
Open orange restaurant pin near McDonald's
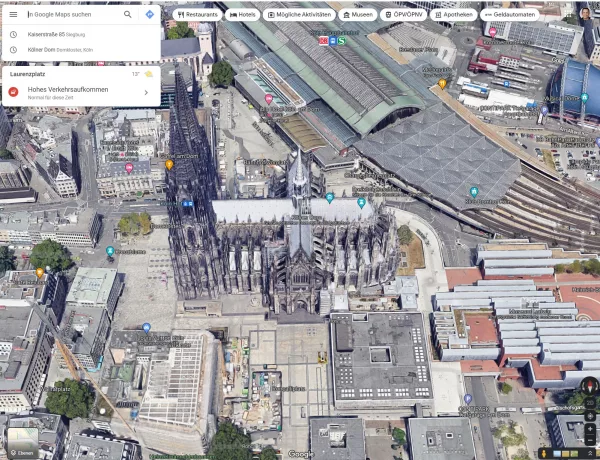(442, 84)
